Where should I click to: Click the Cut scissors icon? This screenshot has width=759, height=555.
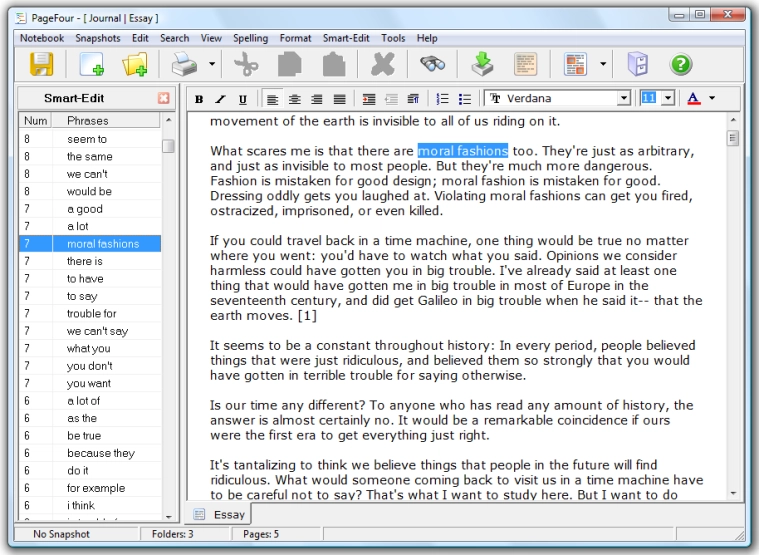pos(246,64)
